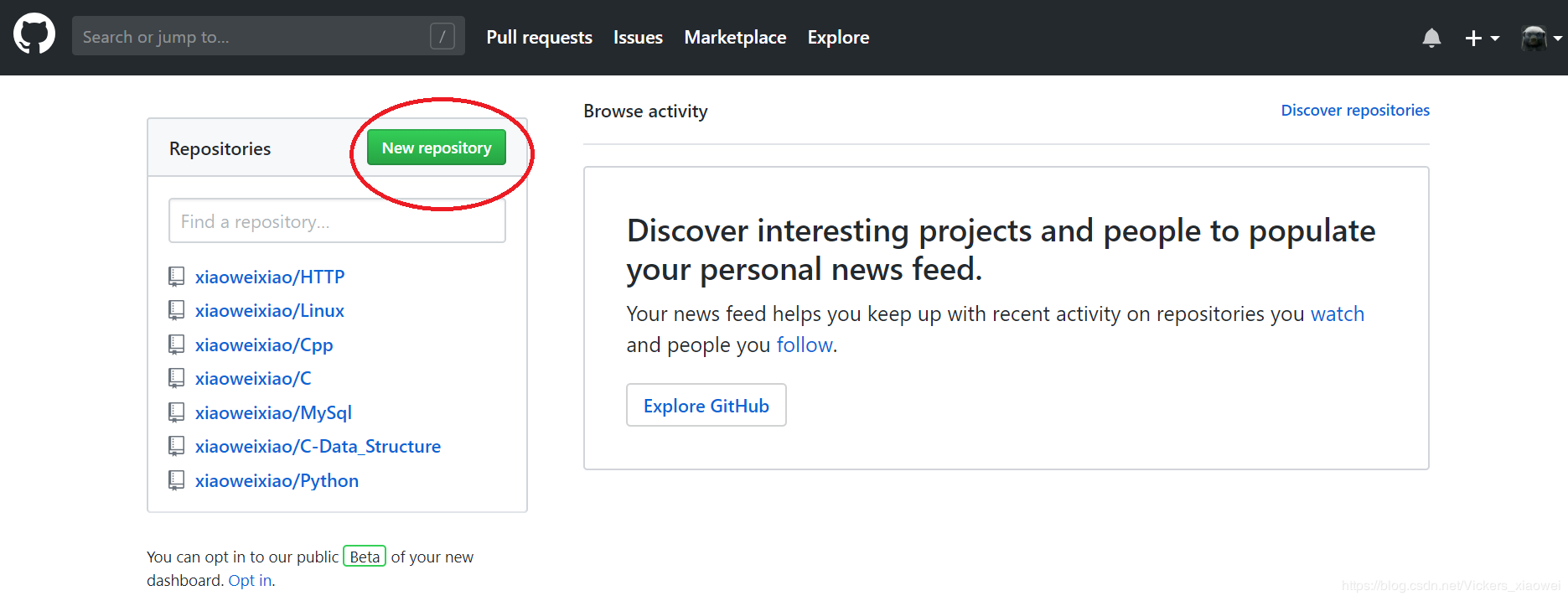This screenshot has height=601, width=1568.
Task: Click repo icon beside xiaoweixiao/MySql
Action: (x=177, y=412)
